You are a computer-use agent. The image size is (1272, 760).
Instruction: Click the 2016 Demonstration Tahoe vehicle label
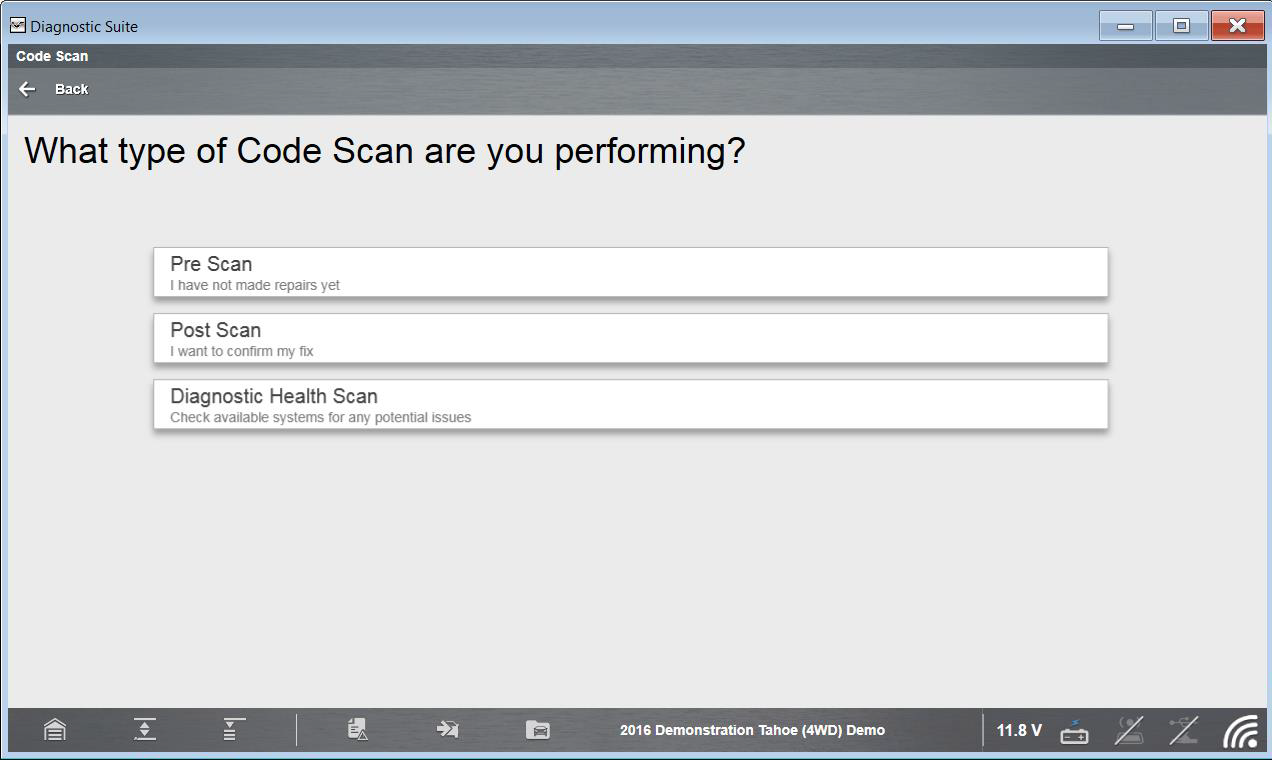point(752,731)
